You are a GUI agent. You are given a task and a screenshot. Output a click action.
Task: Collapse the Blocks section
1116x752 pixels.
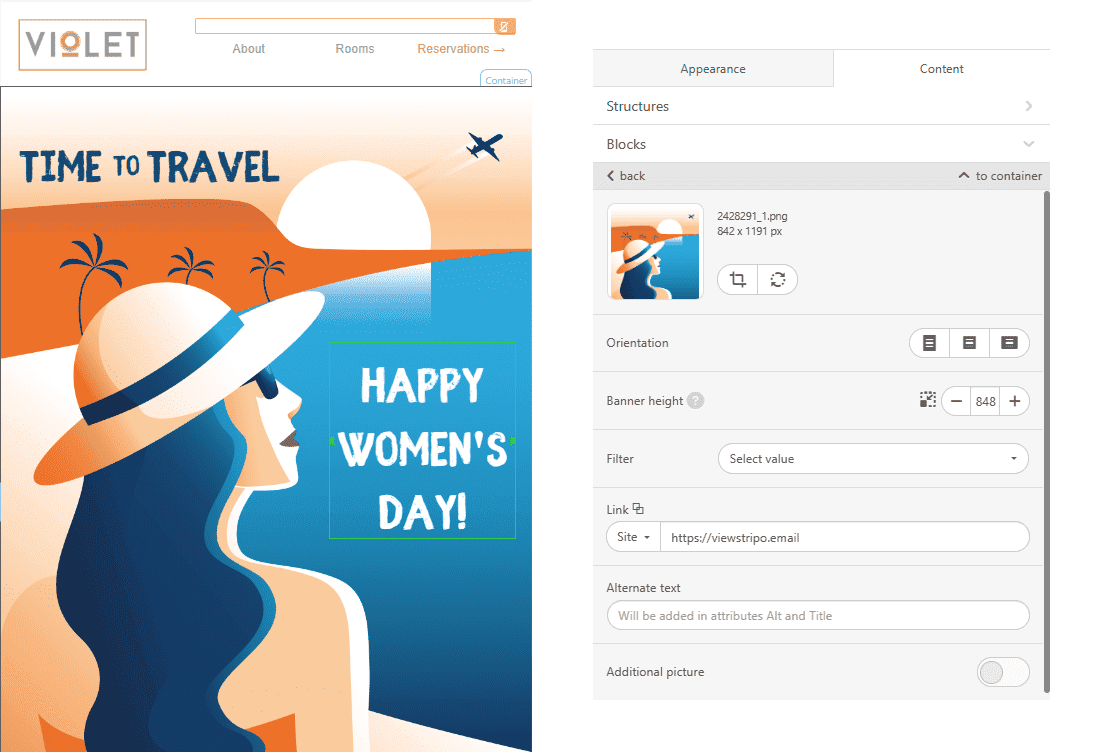pos(1029,143)
